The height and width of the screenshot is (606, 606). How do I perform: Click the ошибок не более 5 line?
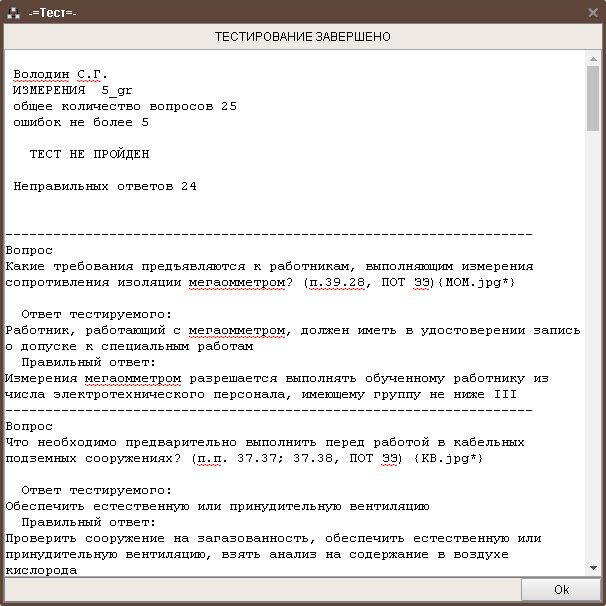tap(81, 122)
